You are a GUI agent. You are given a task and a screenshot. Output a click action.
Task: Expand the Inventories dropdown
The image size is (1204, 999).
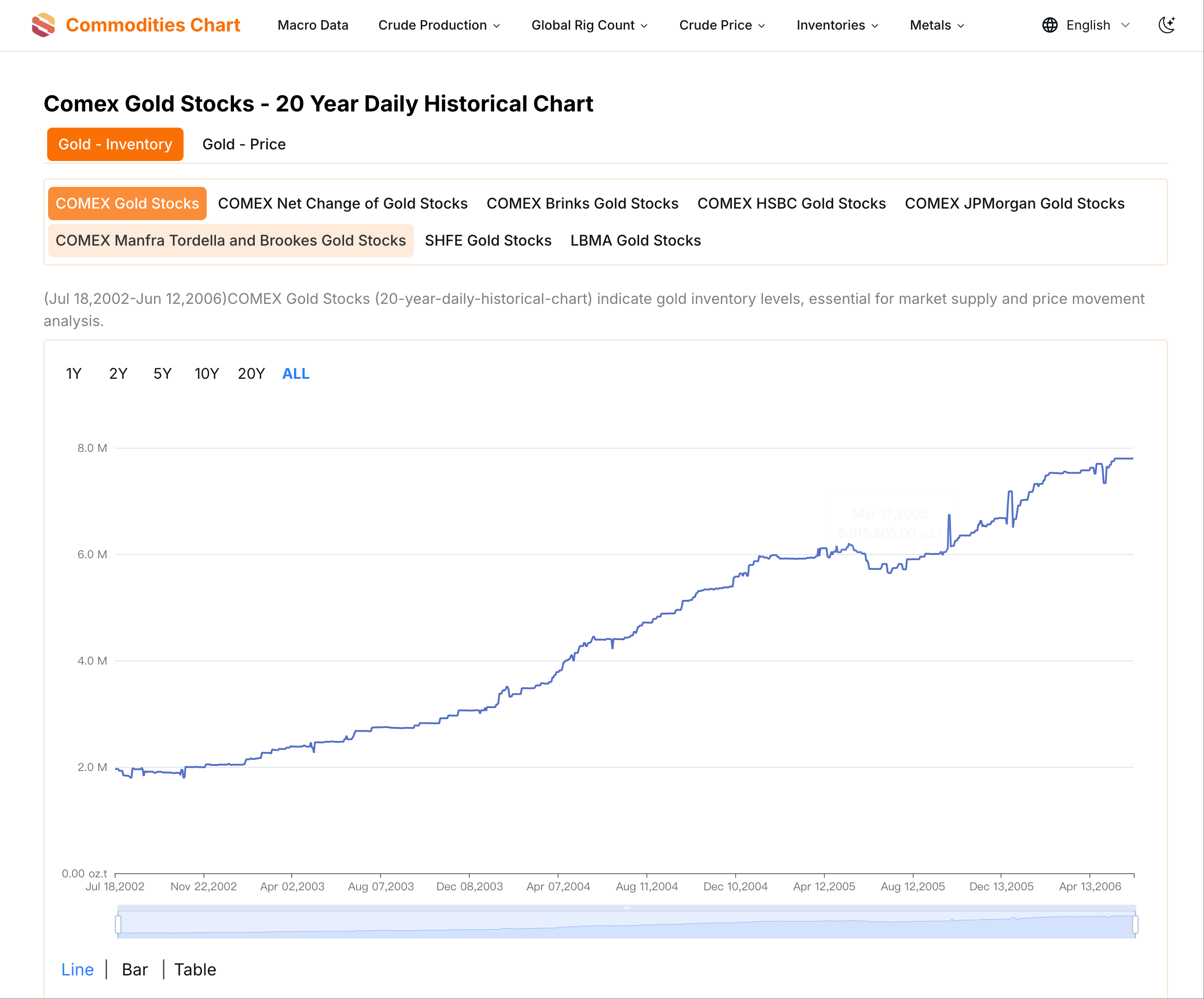click(838, 25)
